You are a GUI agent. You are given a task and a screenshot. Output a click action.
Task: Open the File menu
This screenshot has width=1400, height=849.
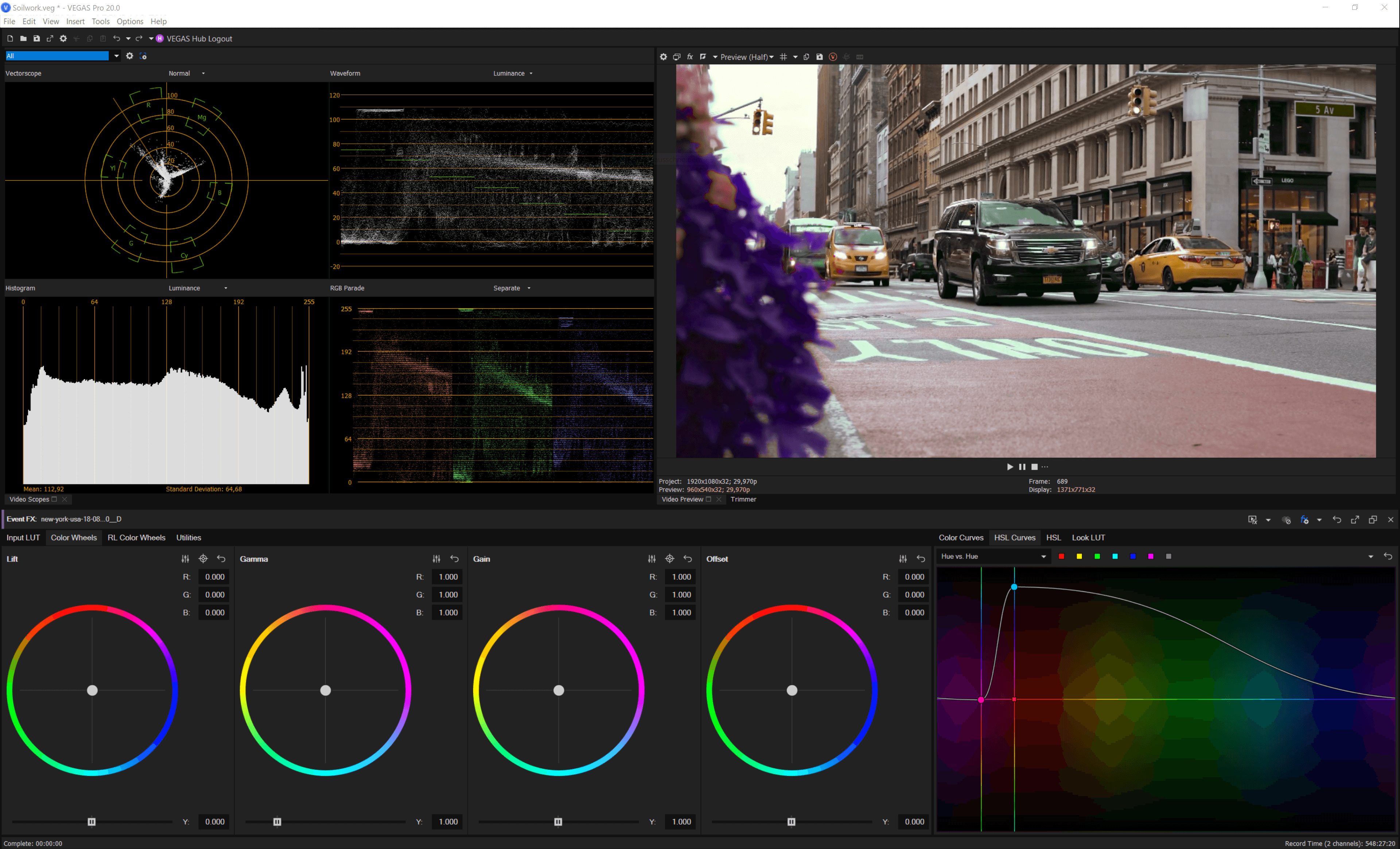point(9,21)
